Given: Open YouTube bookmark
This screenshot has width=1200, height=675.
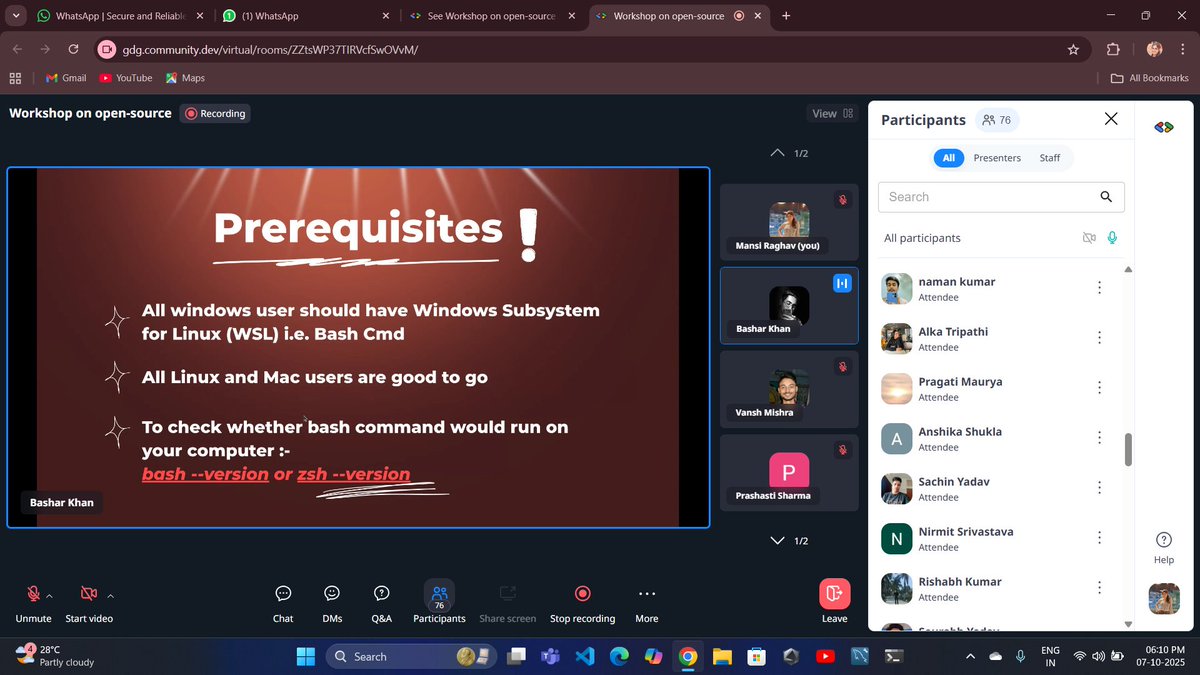Looking at the screenshot, I should pos(126,78).
